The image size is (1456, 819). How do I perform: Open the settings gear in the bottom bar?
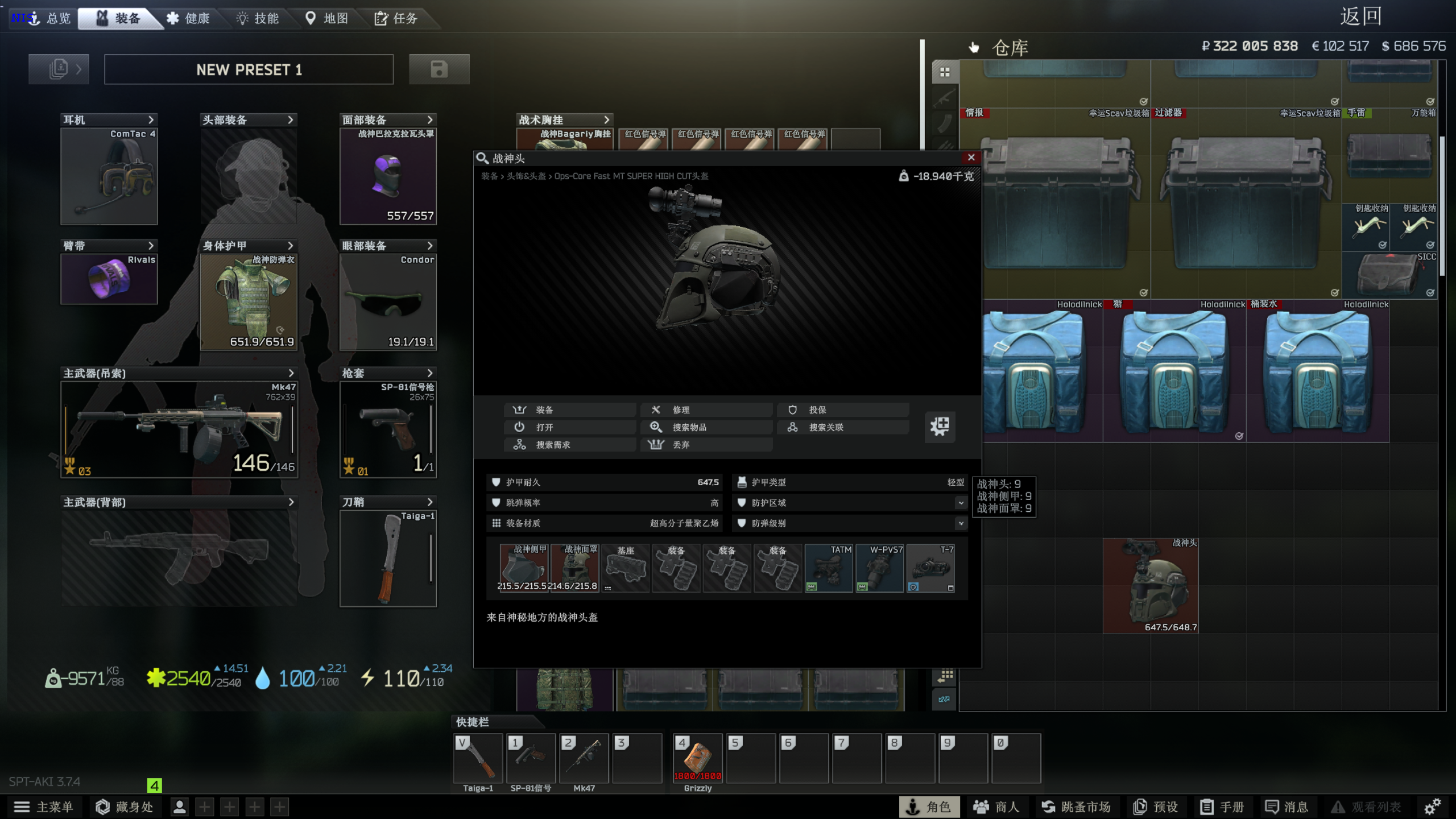[x=1432, y=806]
